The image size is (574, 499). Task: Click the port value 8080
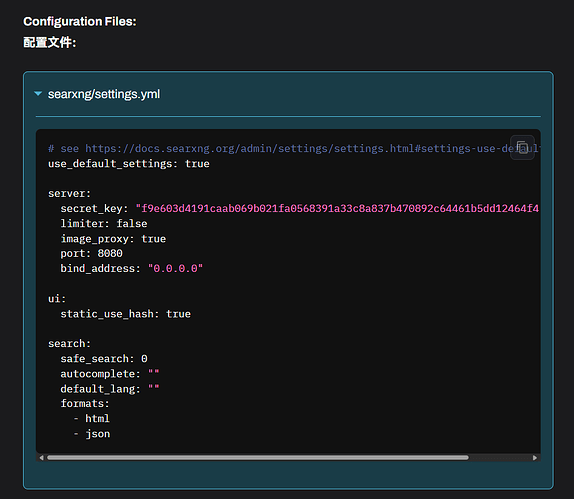point(110,253)
